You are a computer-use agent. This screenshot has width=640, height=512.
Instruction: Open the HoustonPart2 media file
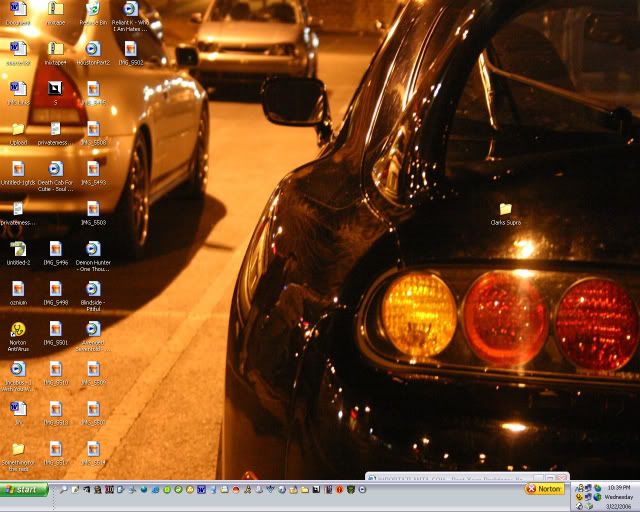[92, 49]
